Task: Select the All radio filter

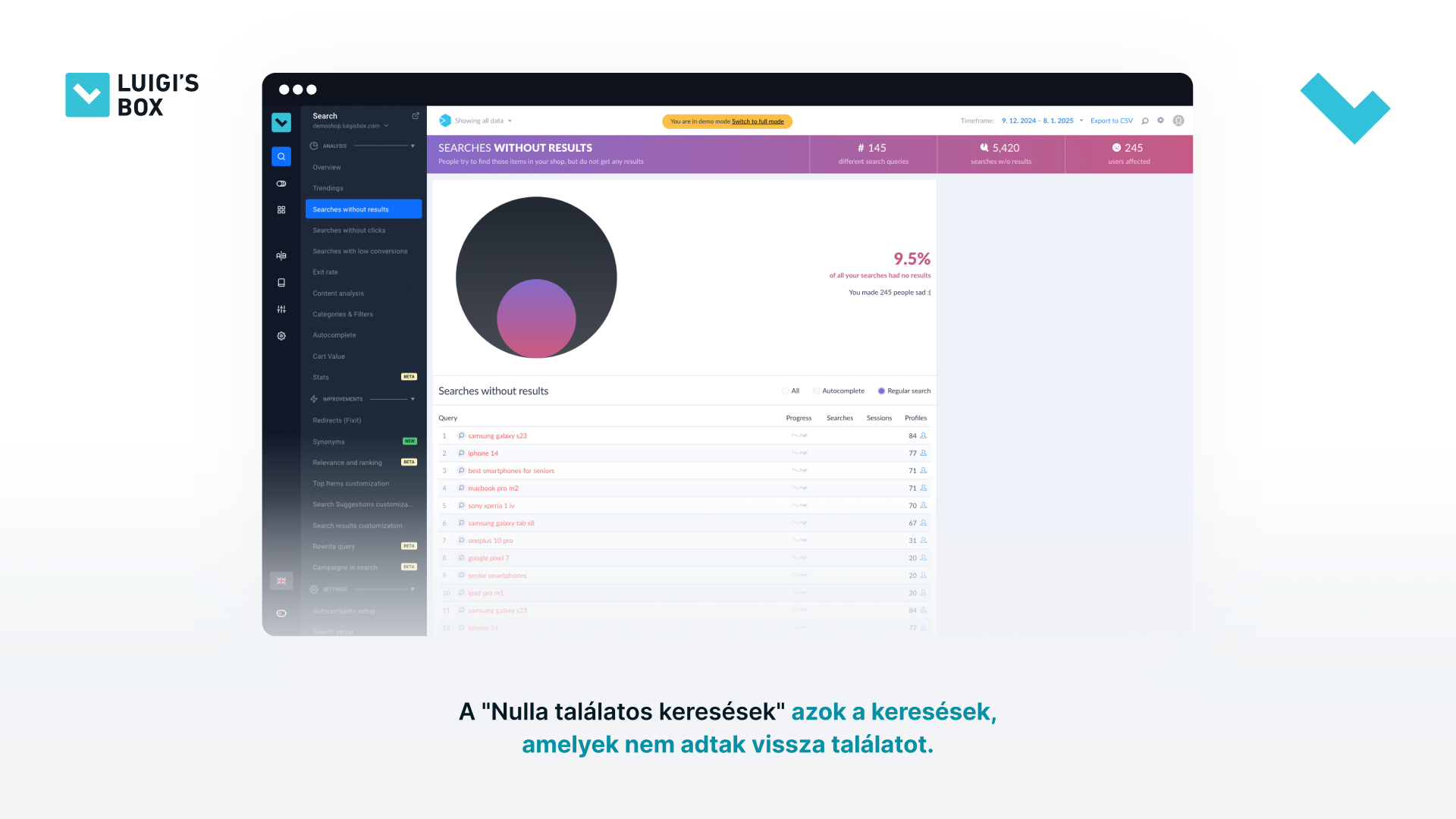Action: point(786,391)
